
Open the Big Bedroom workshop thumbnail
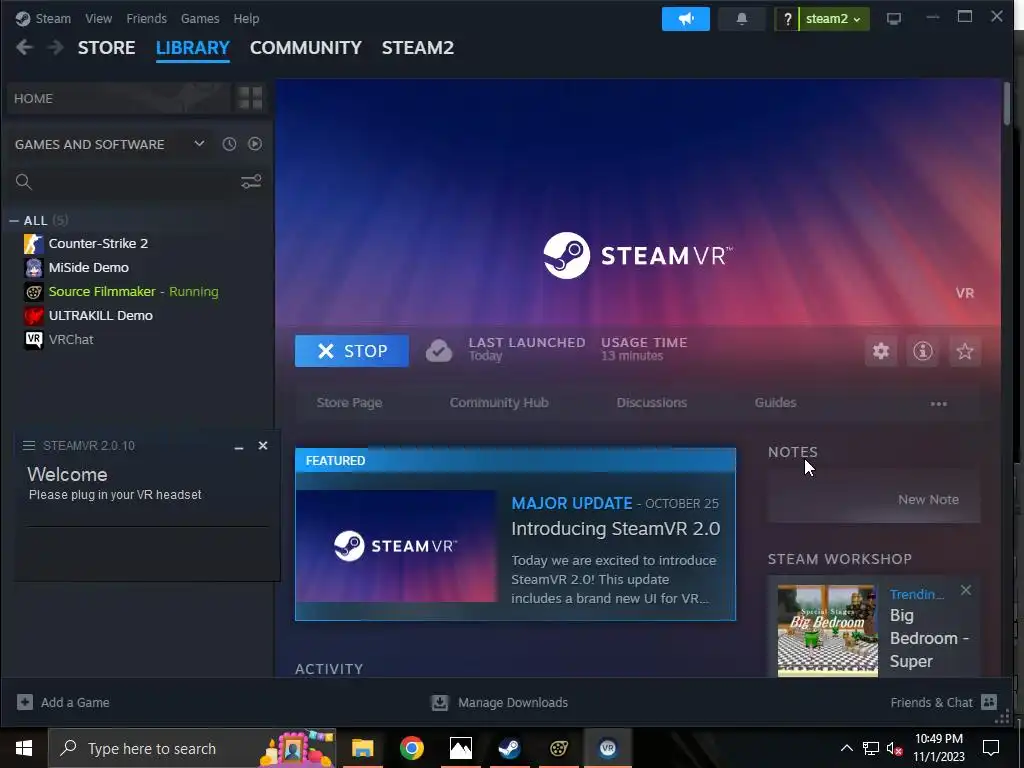tap(827, 631)
